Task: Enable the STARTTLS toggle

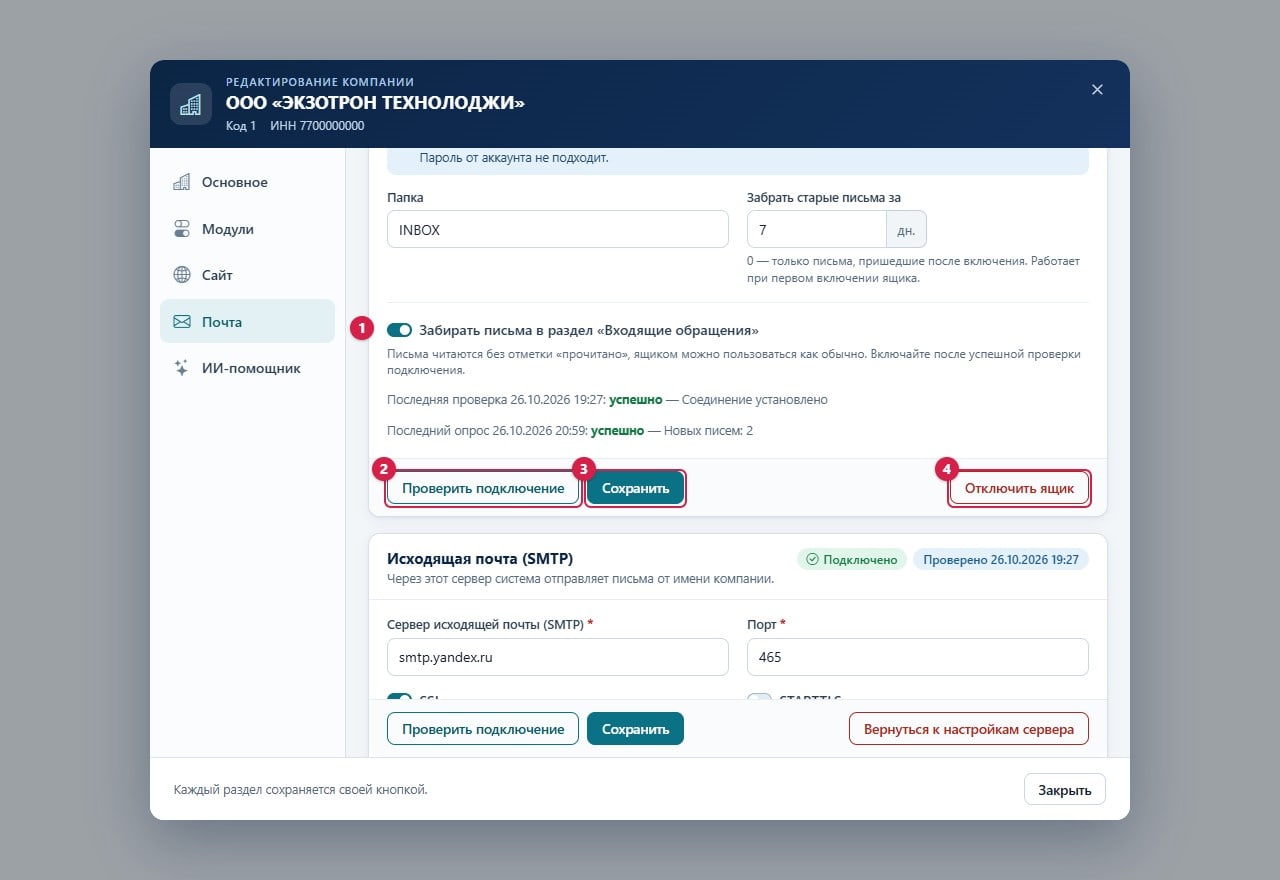Action: pos(760,699)
